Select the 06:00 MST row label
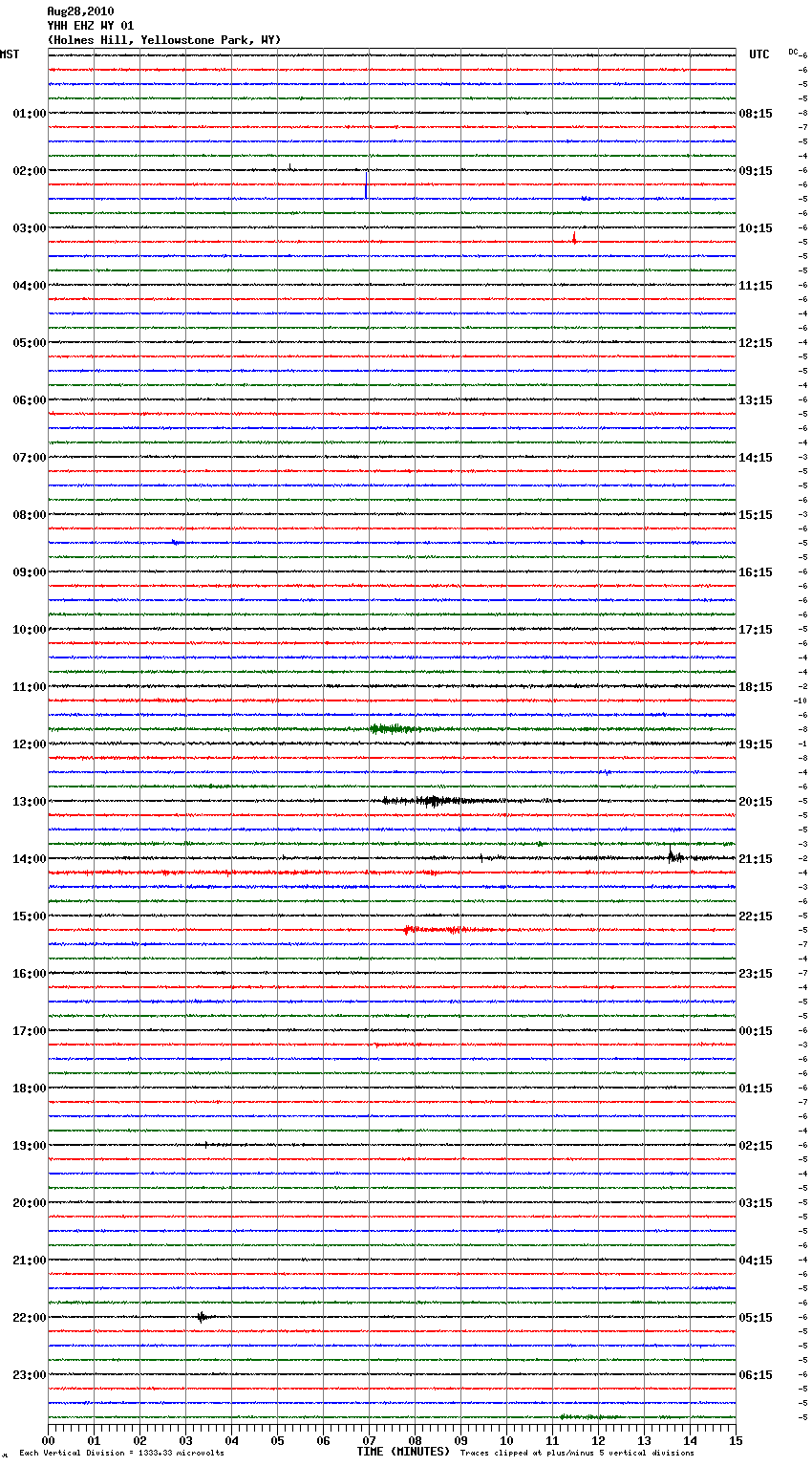This screenshot has height=1466, width=812. tap(30, 400)
